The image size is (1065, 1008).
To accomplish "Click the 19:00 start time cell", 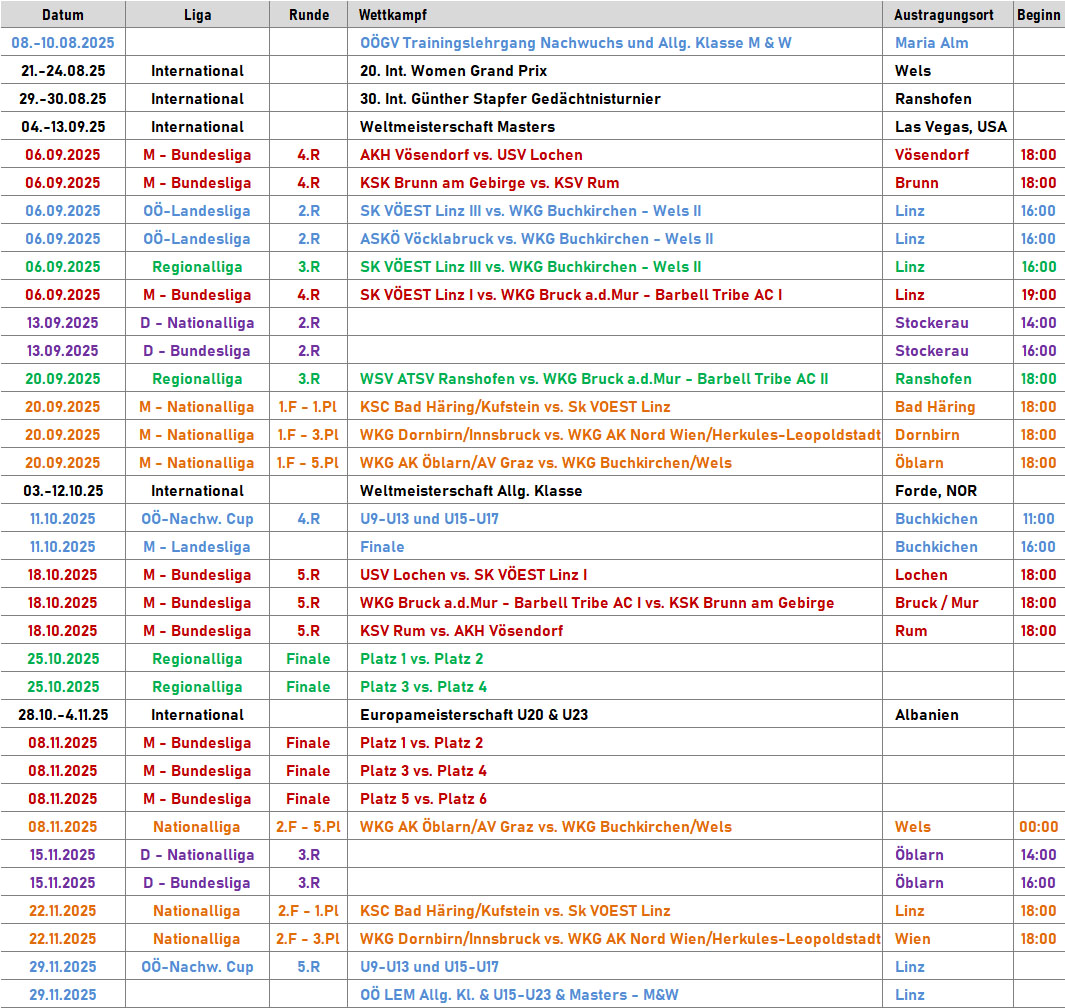I will click(1038, 295).
